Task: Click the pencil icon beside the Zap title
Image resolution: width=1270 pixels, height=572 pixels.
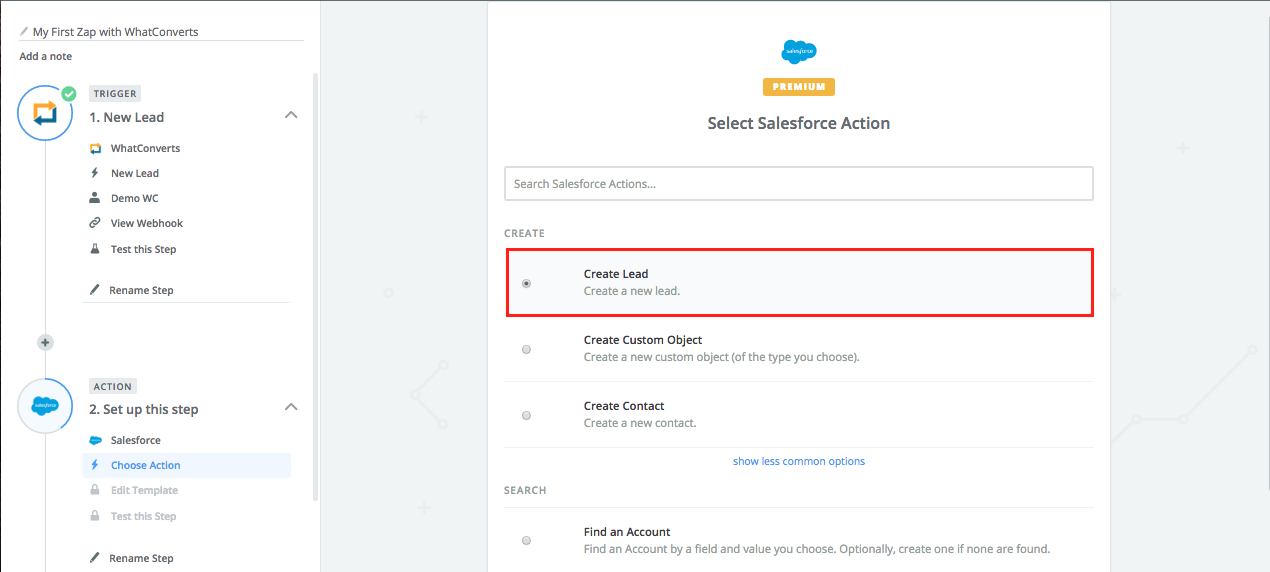Action: (x=24, y=32)
